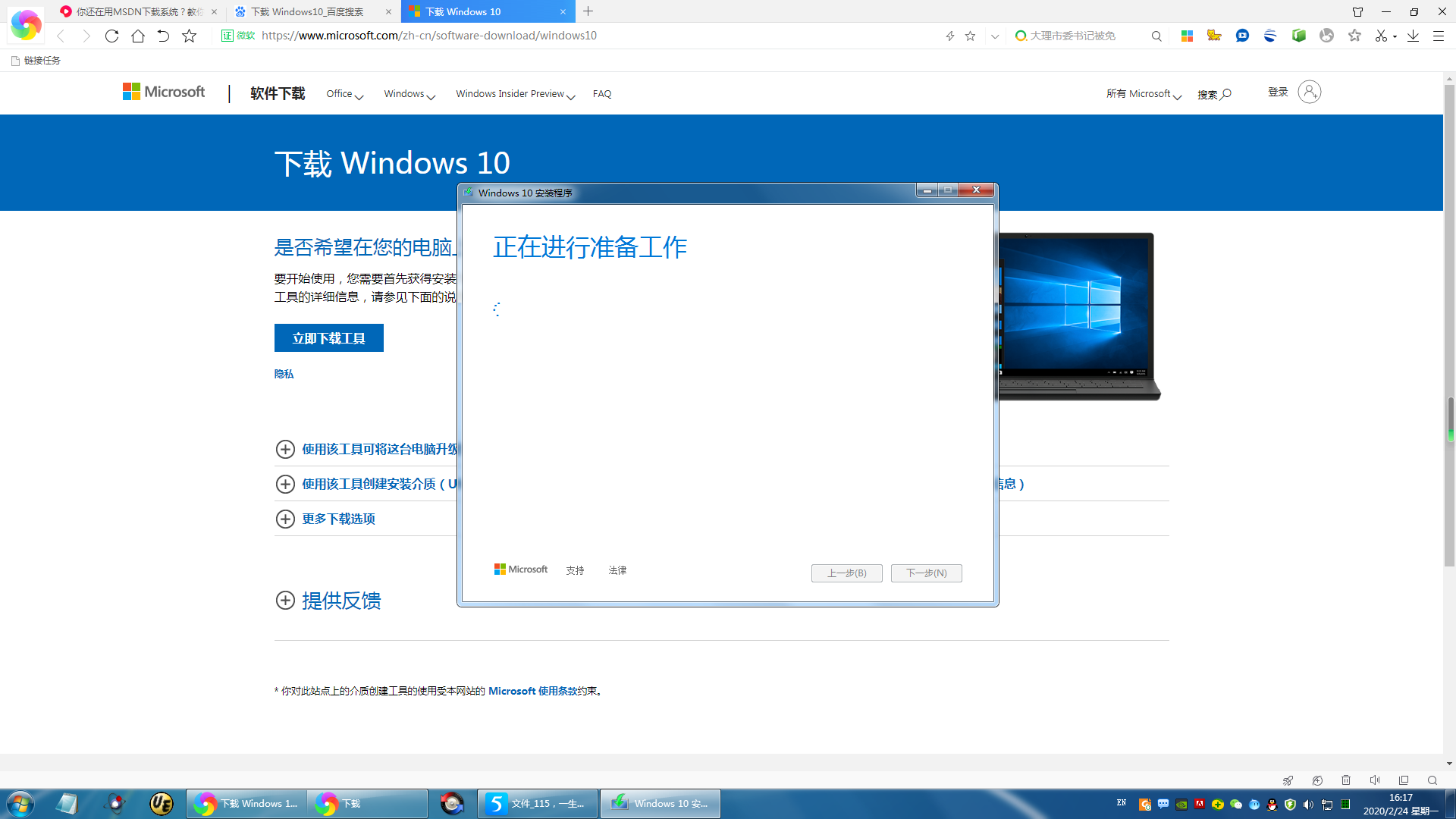
Task: Open UltraEdit from the taskbar
Action: point(162,804)
